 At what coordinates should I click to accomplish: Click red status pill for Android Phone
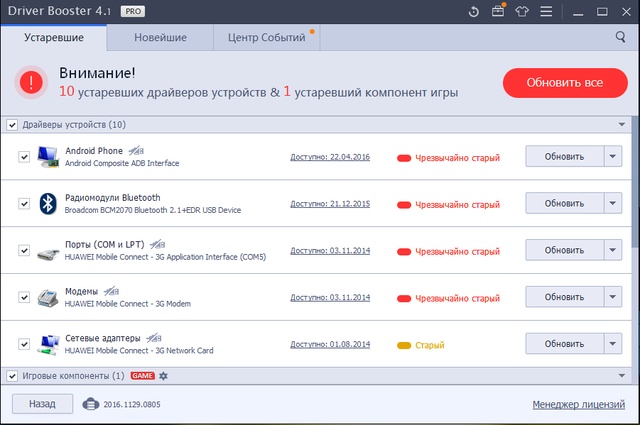[x=404, y=158]
